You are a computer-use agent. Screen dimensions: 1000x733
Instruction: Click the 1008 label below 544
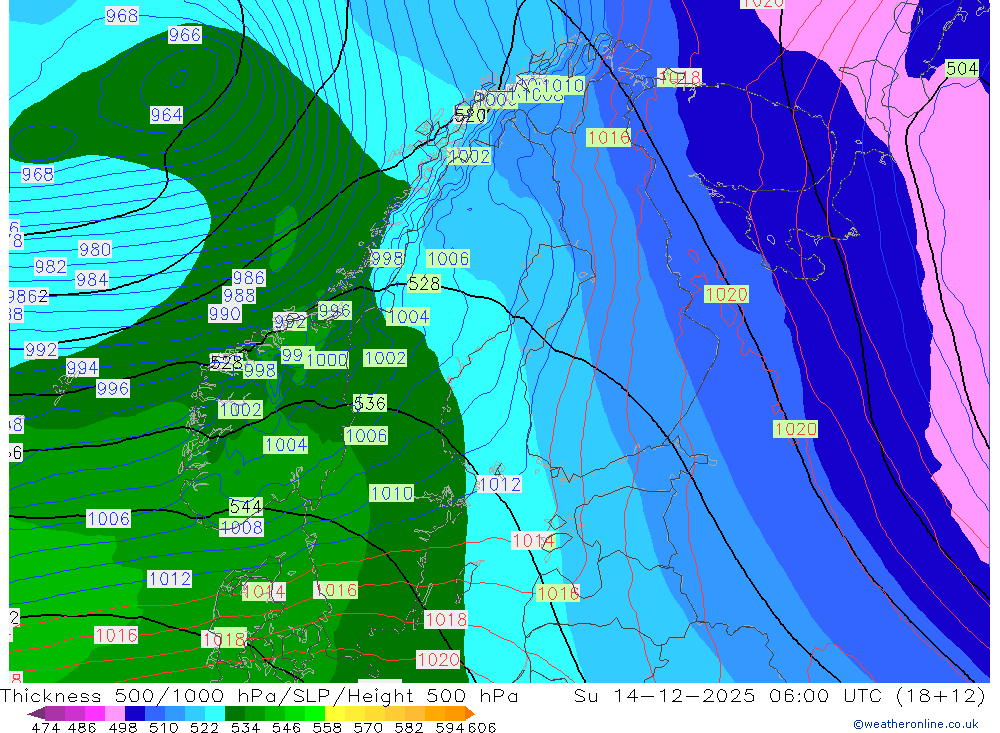click(241, 528)
